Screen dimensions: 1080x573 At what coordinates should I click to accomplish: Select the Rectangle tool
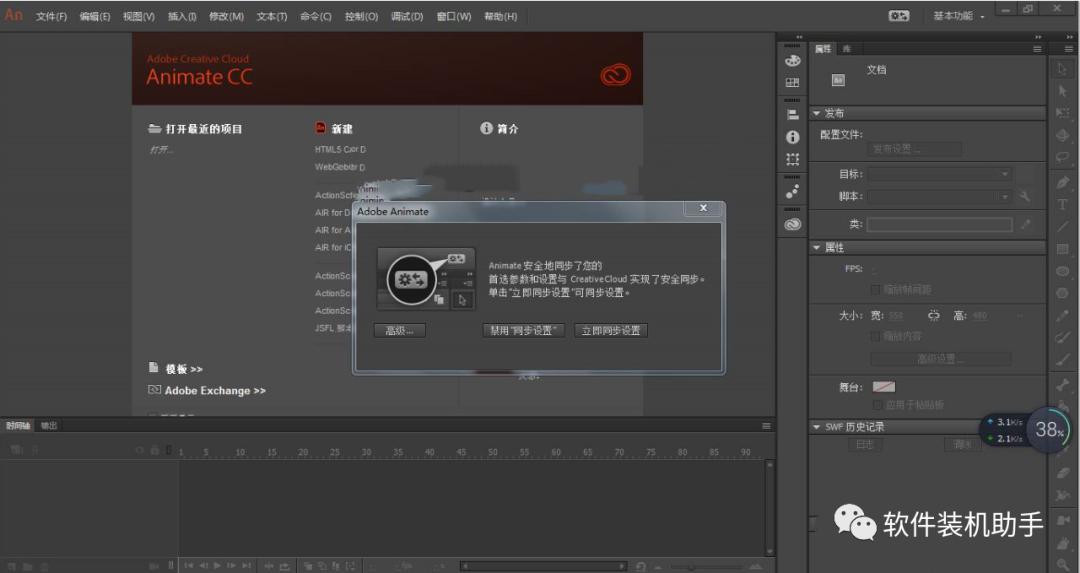(1063, 249)
